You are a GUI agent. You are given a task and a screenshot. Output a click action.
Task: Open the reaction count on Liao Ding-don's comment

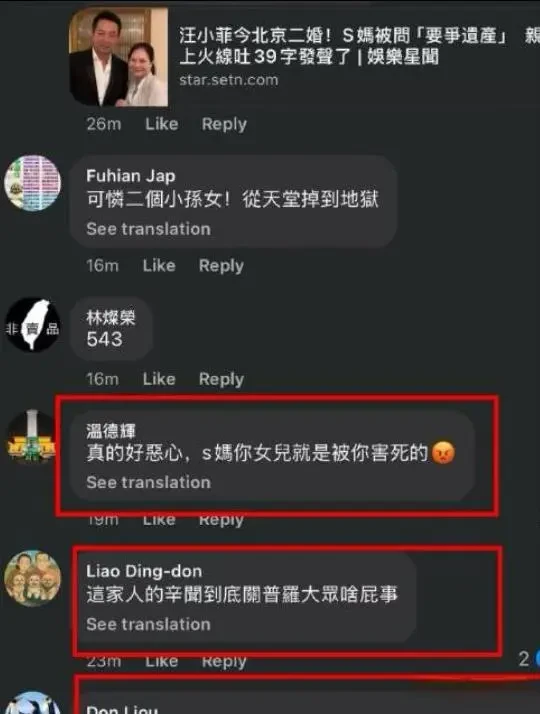point(529,659)
